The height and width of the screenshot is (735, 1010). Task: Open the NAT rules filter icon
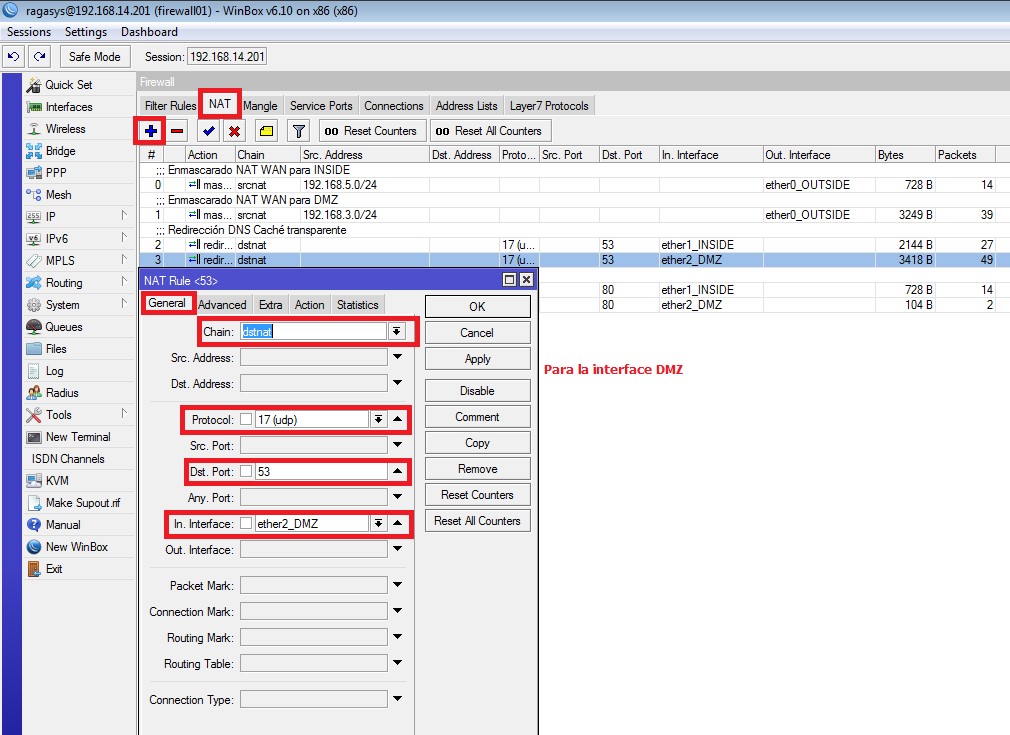coord(297,130)
